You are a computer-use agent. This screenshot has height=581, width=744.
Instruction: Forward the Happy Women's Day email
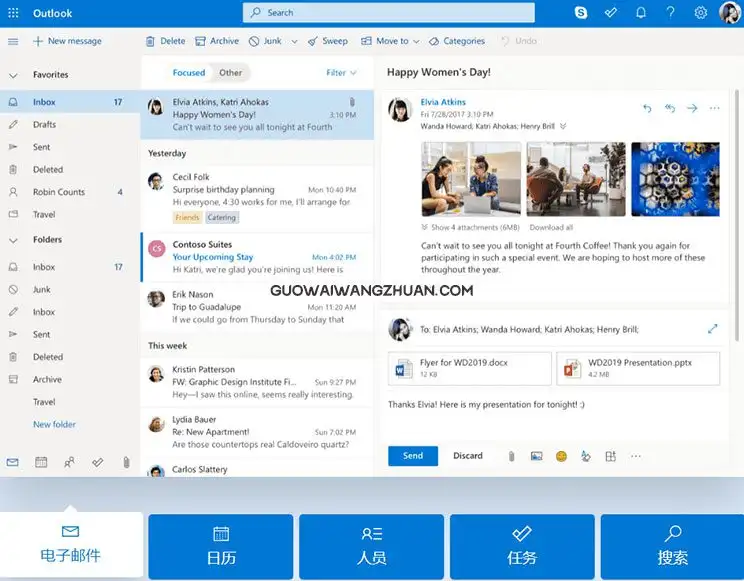[x=692, y=108]
